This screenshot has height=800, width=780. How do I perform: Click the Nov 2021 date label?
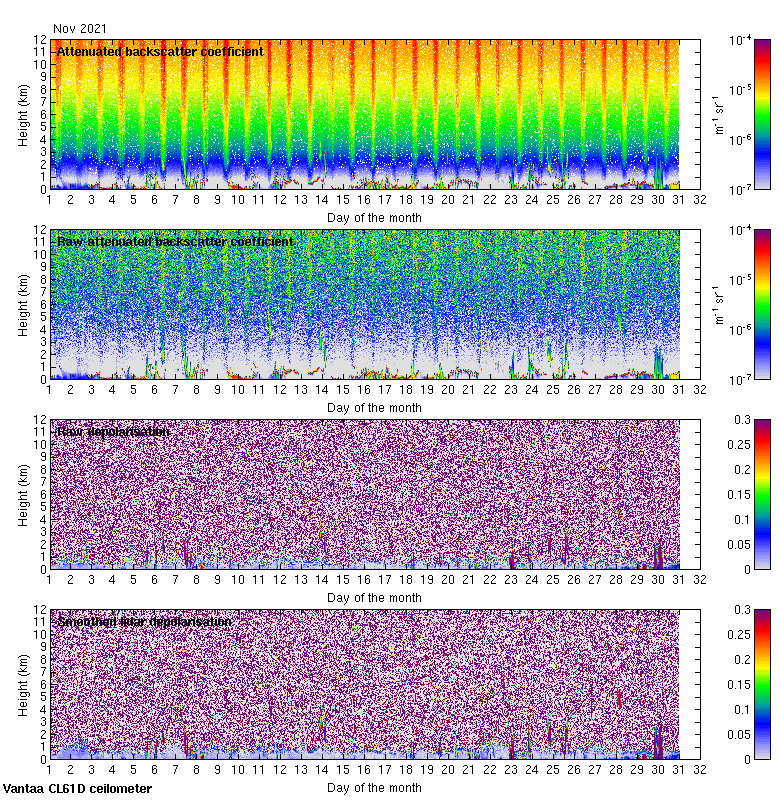79,29
